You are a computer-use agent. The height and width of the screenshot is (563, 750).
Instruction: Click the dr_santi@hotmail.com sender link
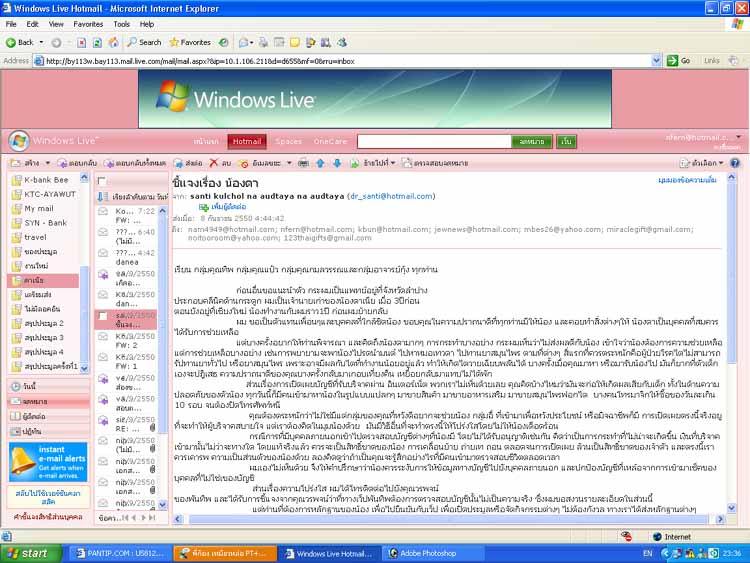[x=391, y=196]
